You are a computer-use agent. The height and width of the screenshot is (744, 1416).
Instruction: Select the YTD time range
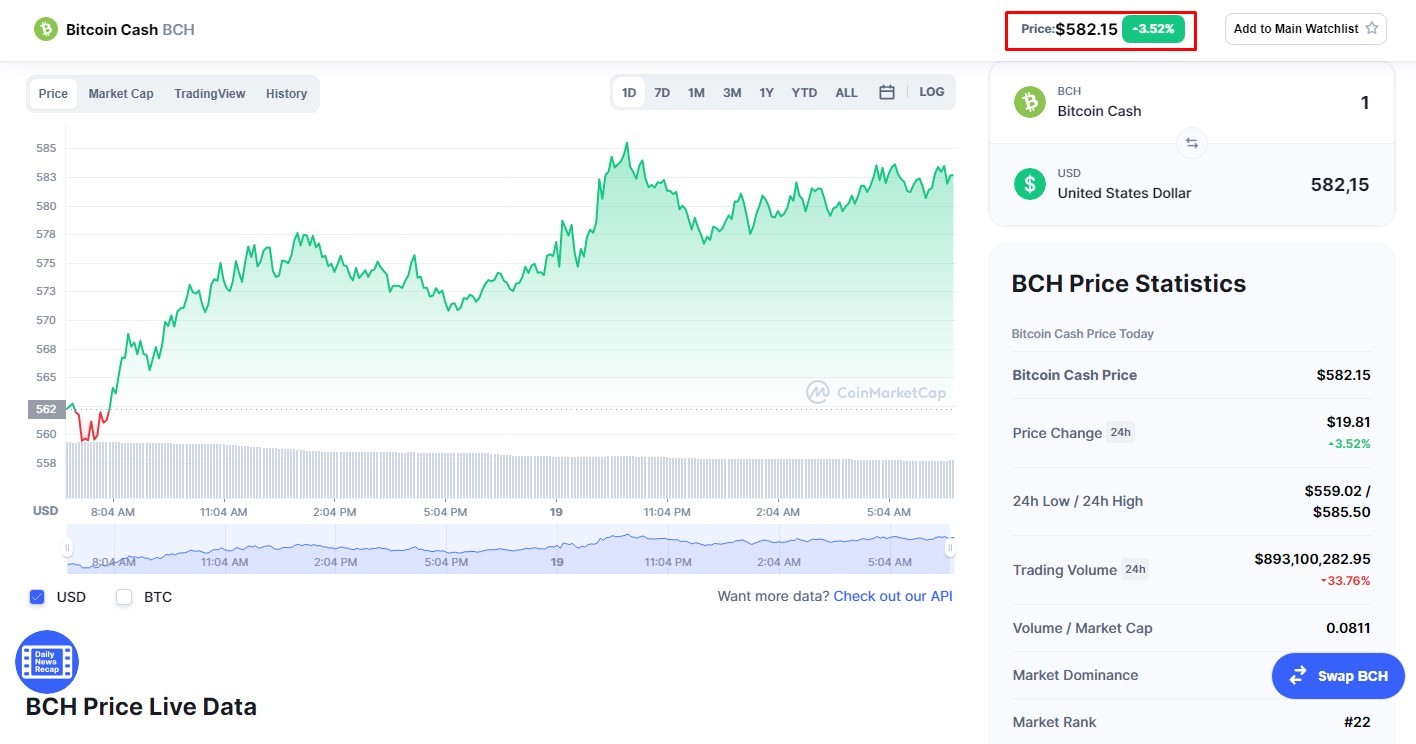(x=804, y=92)
